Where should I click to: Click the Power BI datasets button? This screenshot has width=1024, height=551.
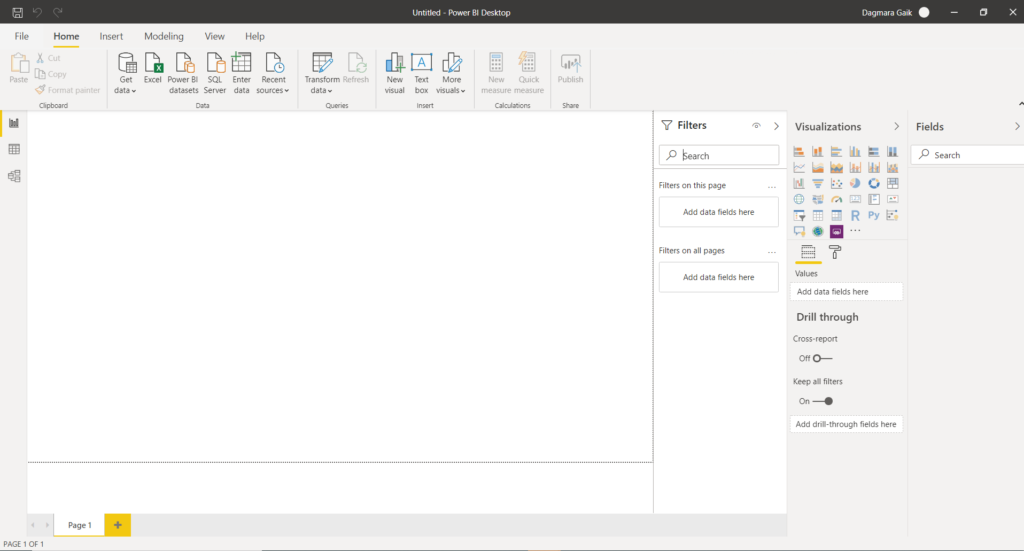[183, 73]
